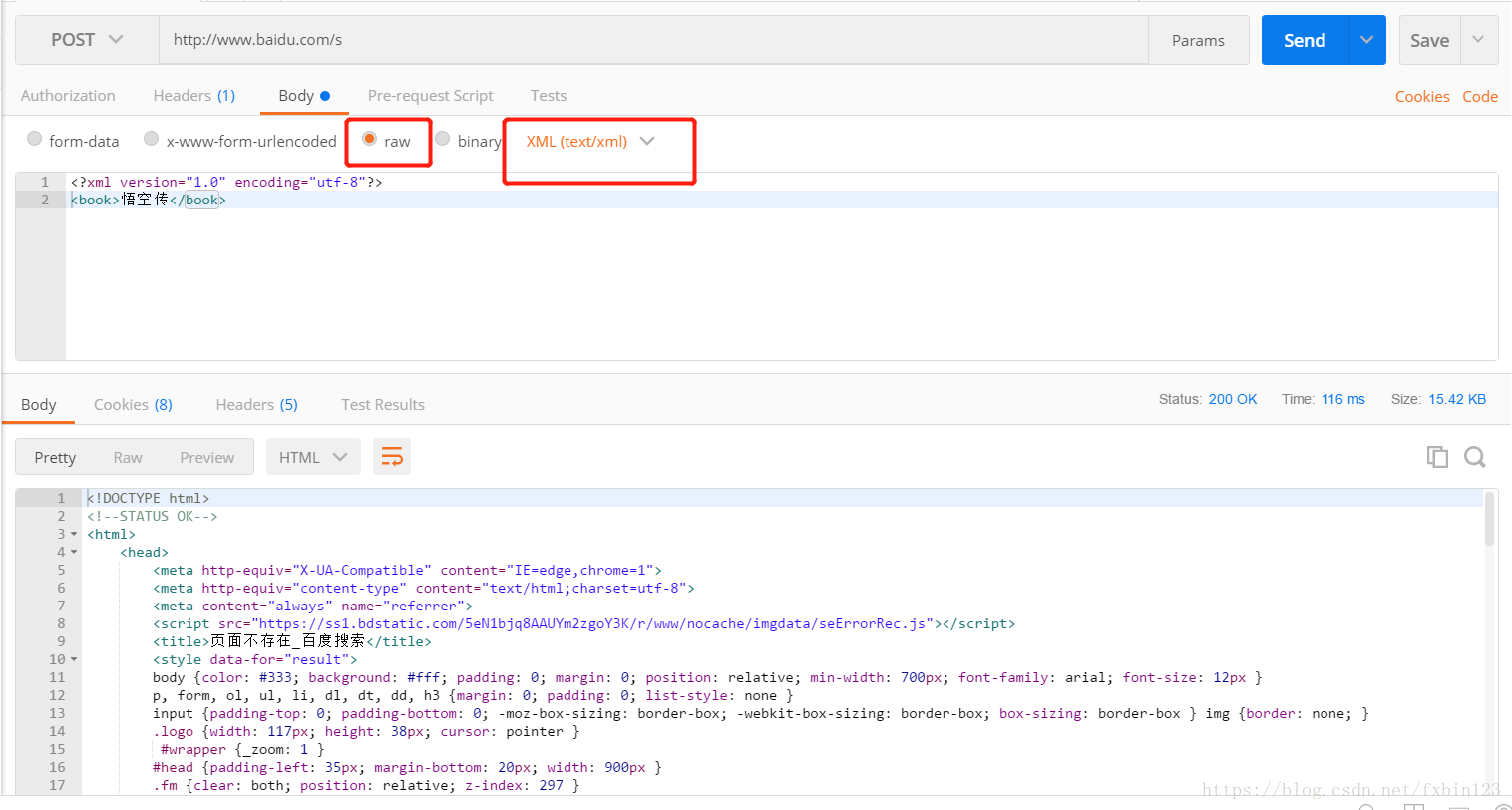This screenshot has height=810, width=1512.
Task: Open the Pre-request Script tab
Action: coord(430,96)
